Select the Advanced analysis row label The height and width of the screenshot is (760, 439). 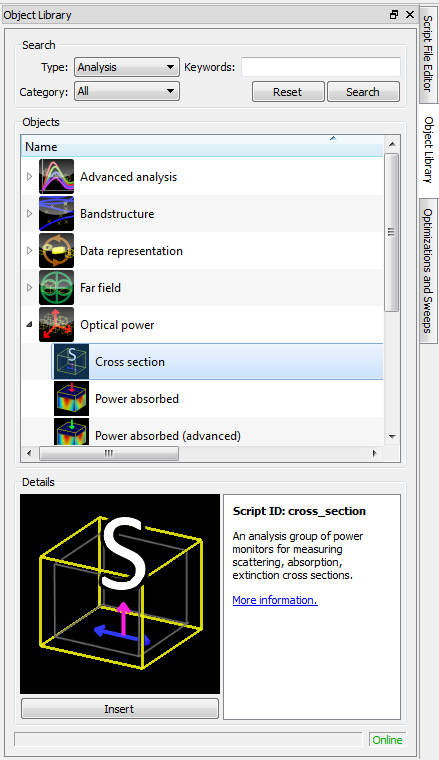128,177
